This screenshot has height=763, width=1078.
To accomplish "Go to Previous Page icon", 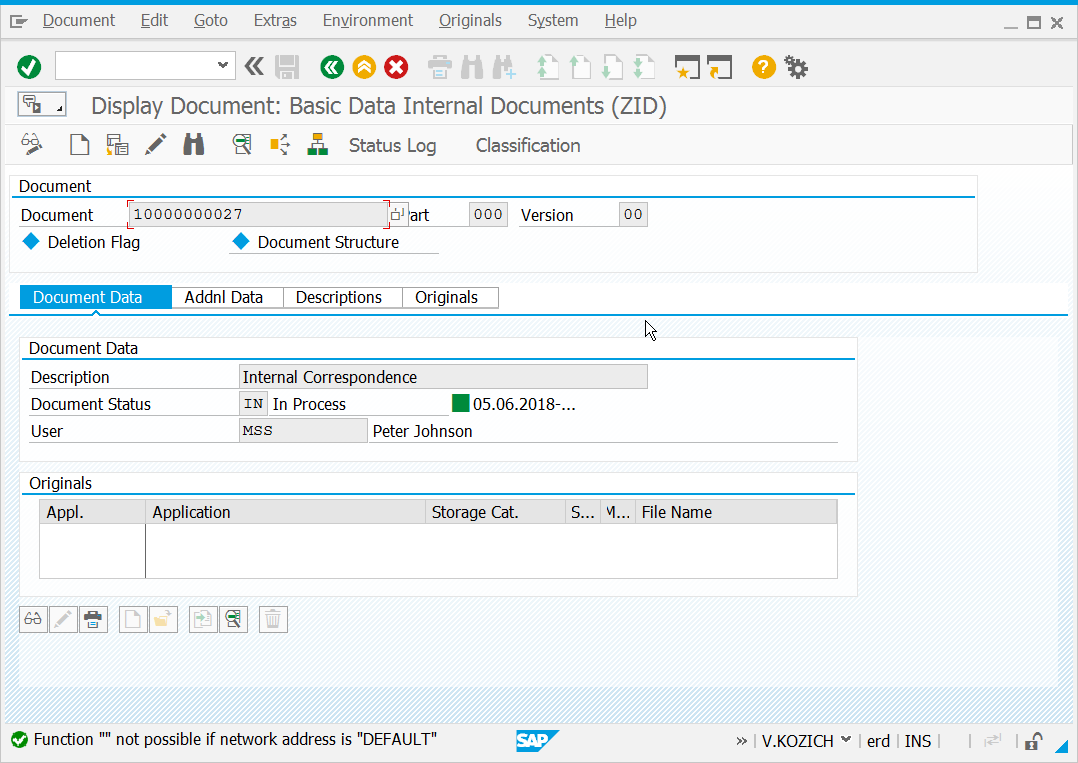I will pyautogui.click(x=580, y=67).
